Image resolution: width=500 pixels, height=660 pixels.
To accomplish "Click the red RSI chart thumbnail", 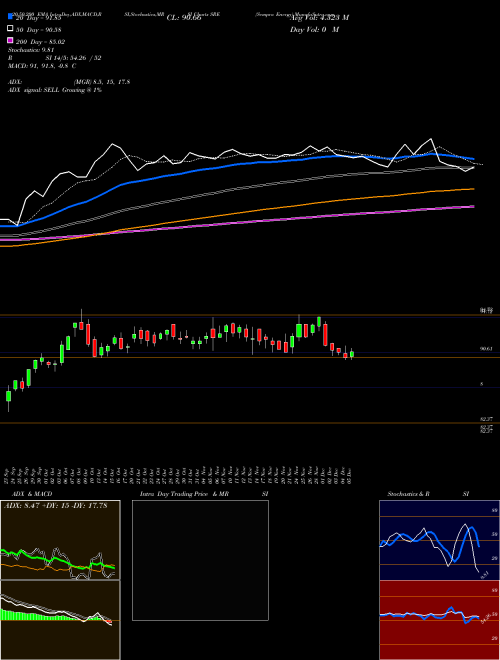I will pyautogui.click(x=439, y=620).
